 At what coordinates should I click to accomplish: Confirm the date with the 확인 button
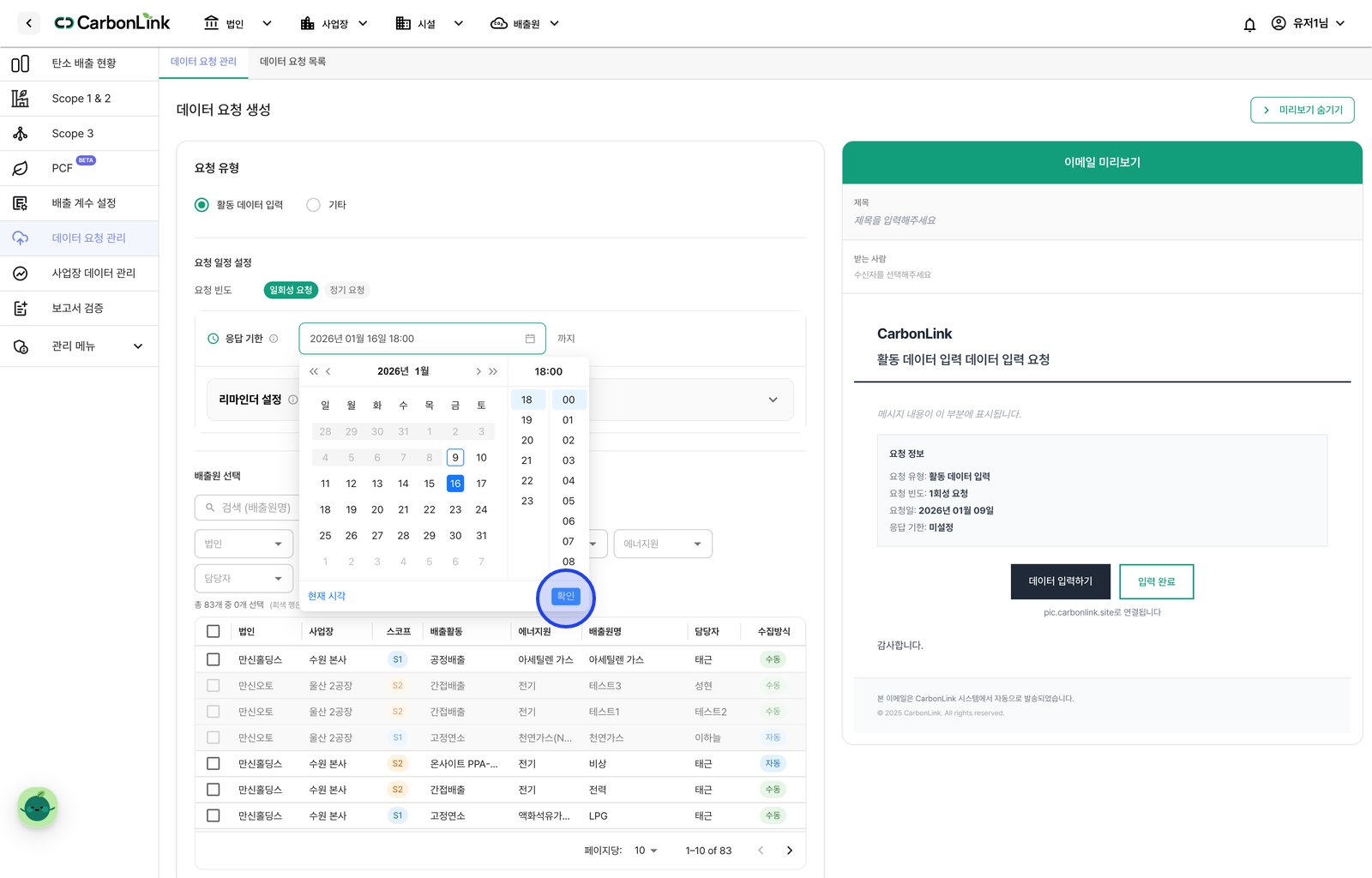pos(566,596)
